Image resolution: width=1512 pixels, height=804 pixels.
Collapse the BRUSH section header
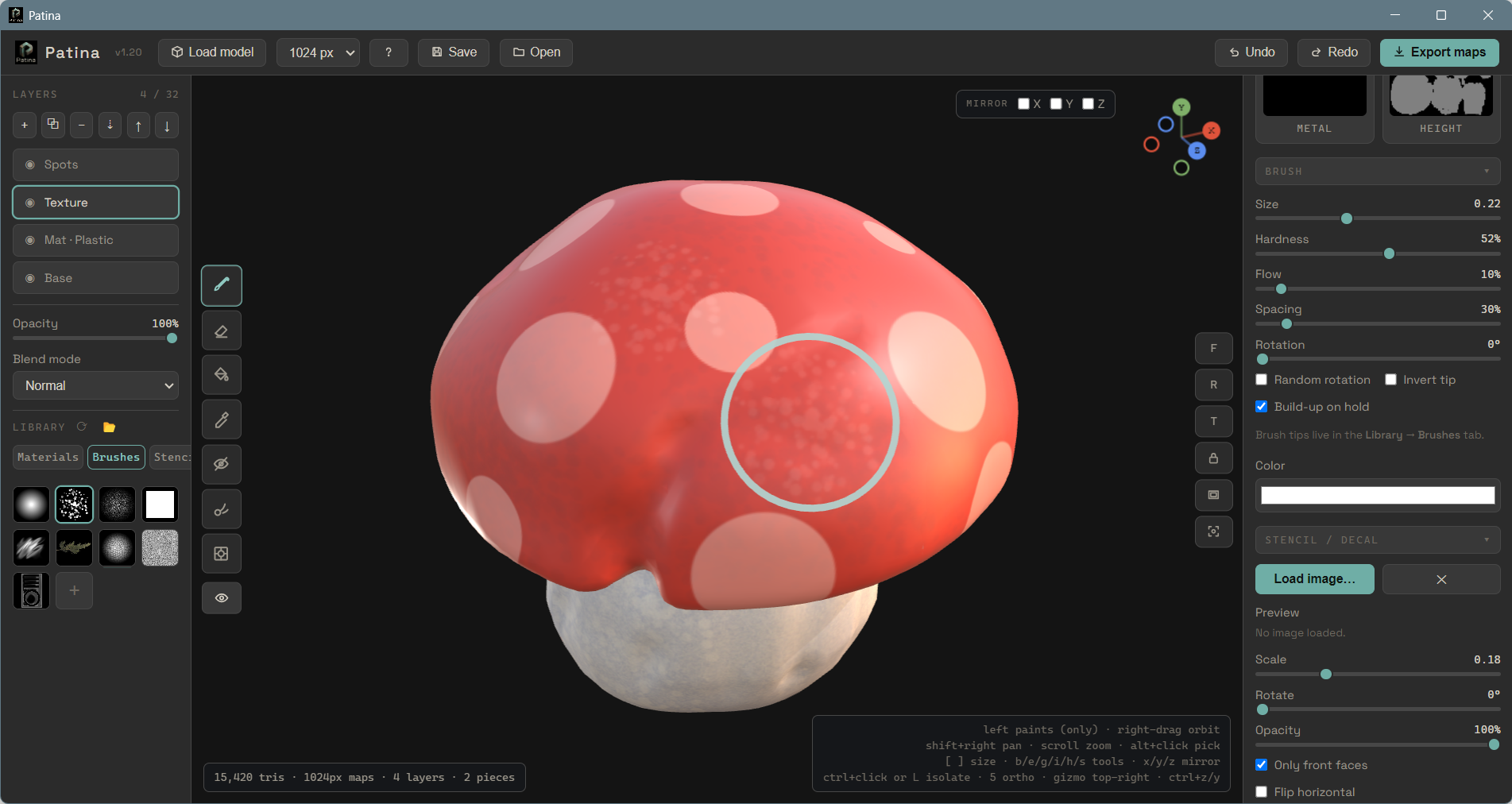[1378, 172]
